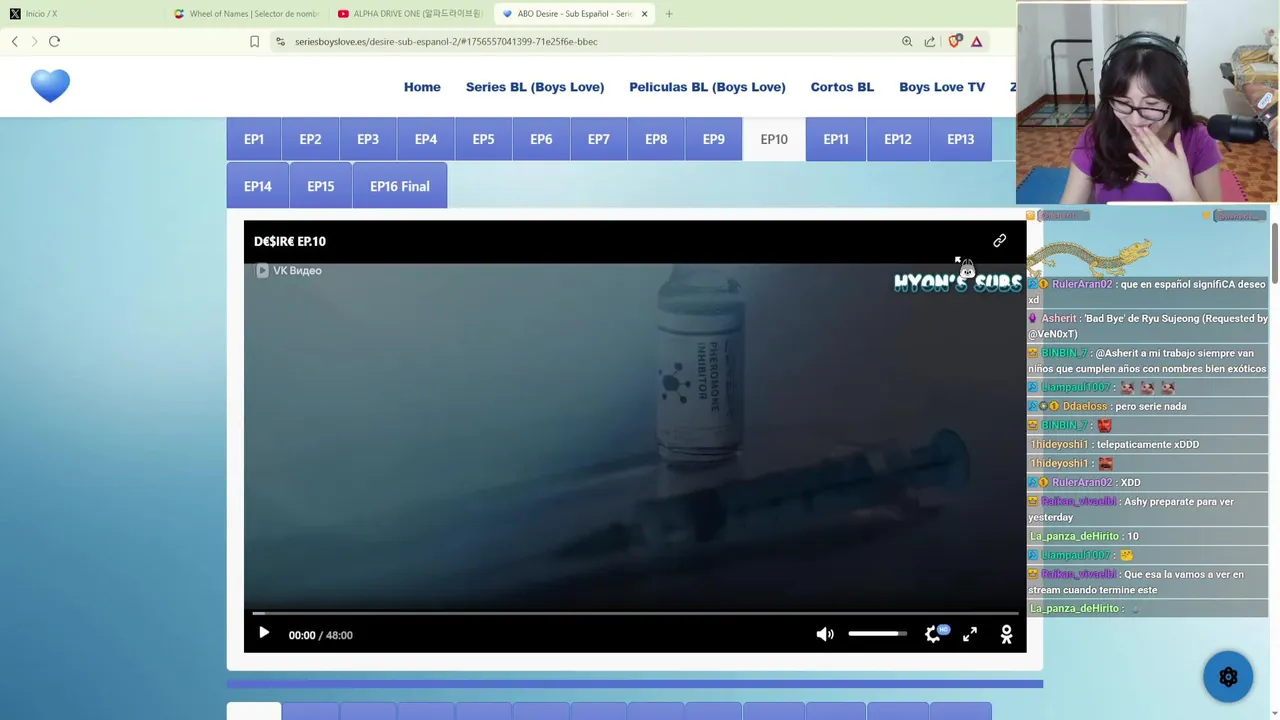
Task: Click the Odnoklassniki logo in player
Action: [x=1007, y=634]
